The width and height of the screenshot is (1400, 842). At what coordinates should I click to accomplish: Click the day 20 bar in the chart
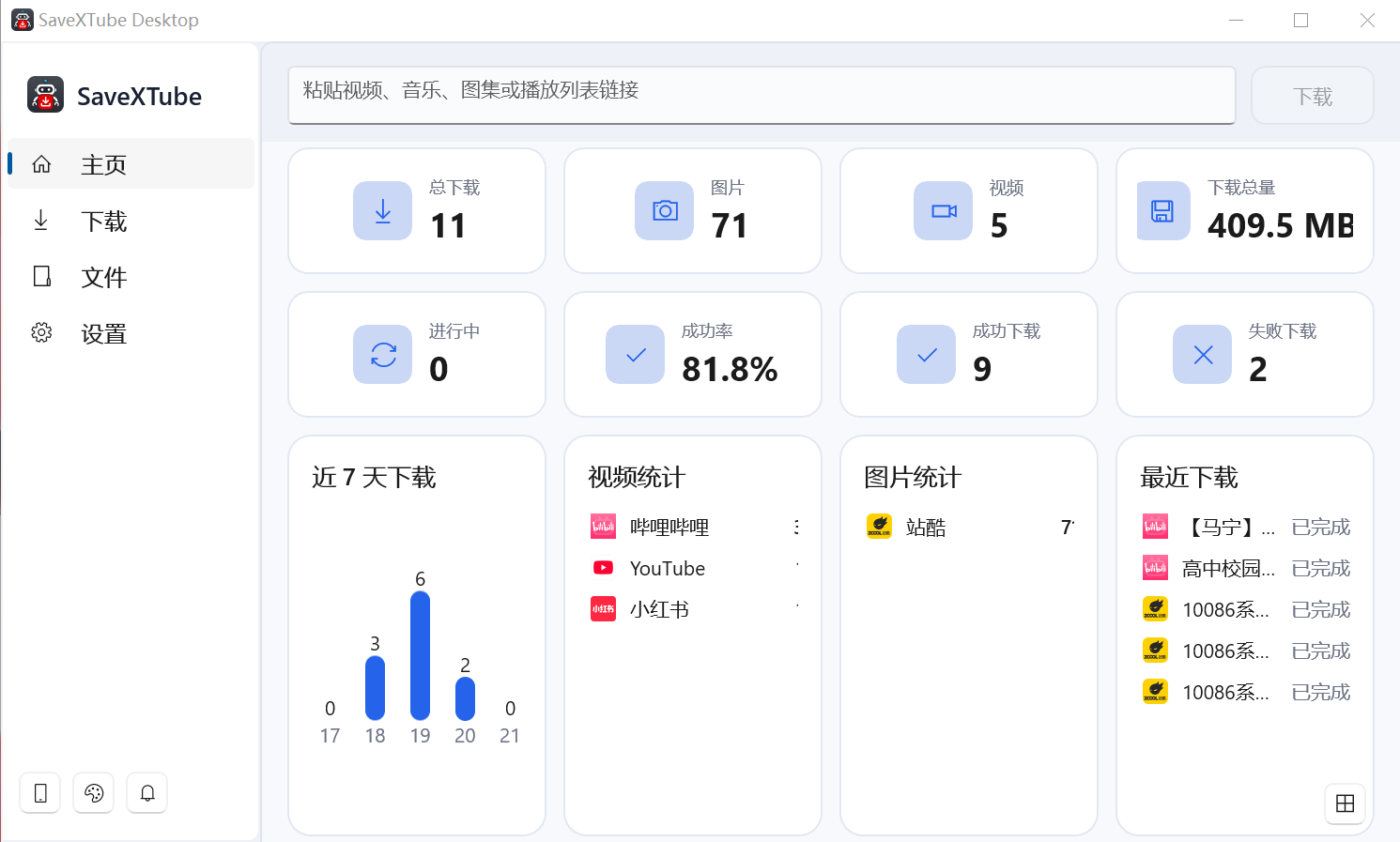(465, 698)
